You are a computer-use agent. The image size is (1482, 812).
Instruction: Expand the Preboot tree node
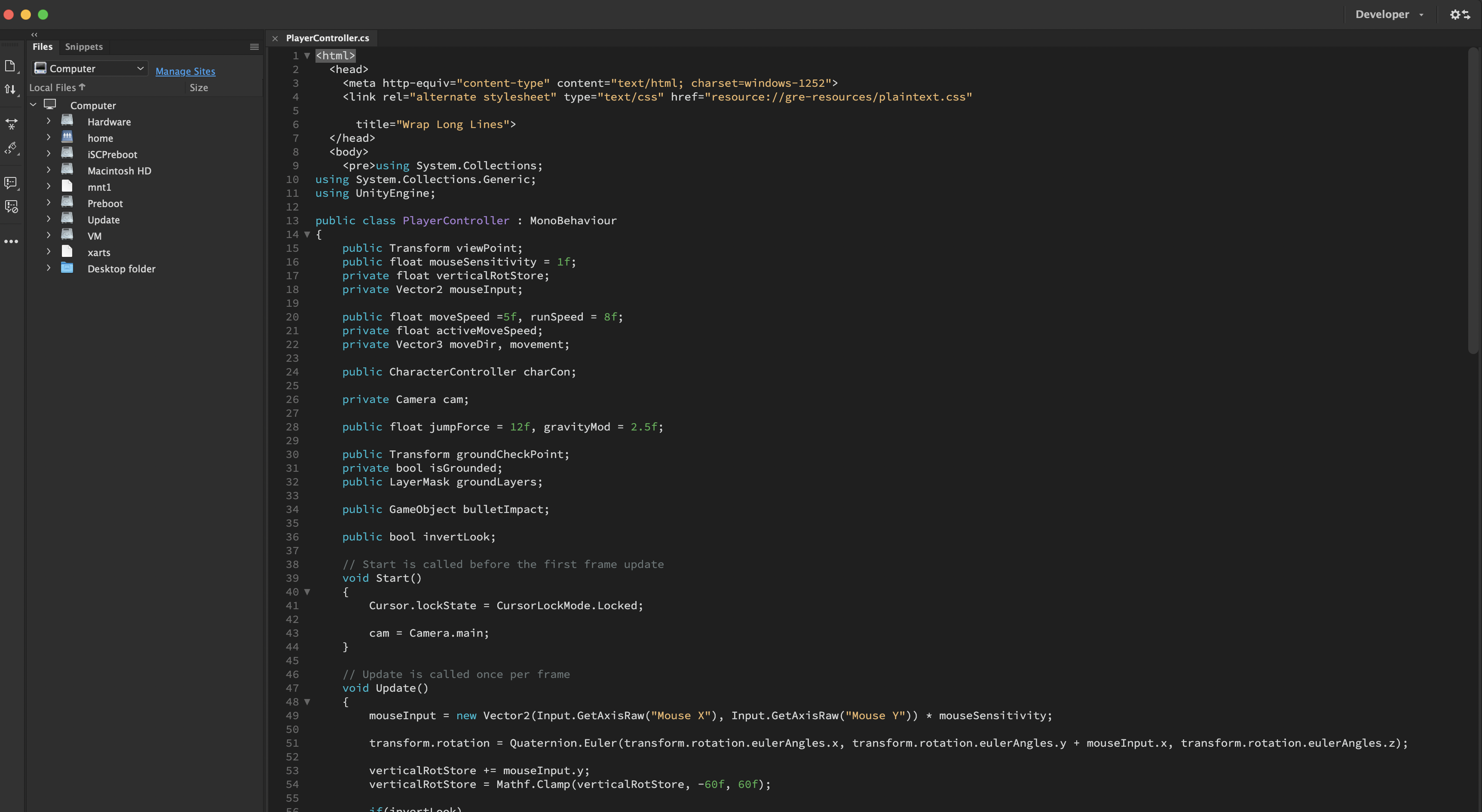coord(48,202)
